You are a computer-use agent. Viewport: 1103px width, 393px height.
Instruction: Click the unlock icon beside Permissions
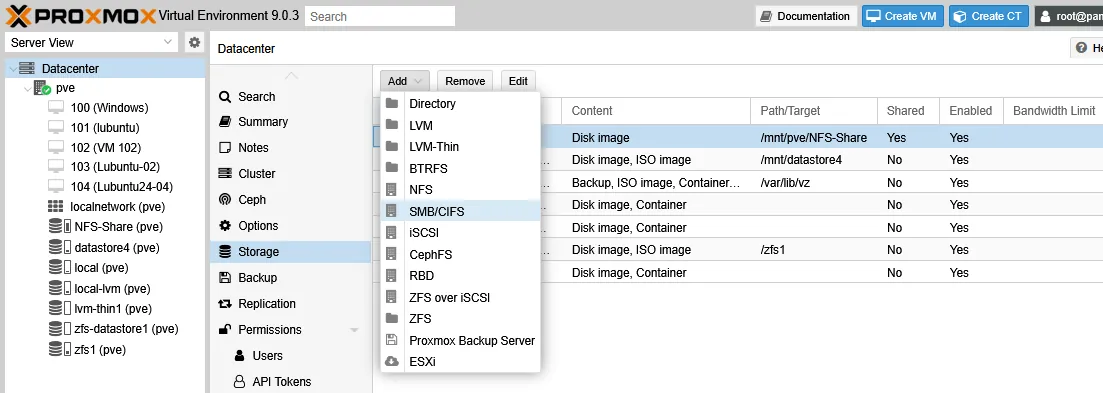tap(225, 329)
